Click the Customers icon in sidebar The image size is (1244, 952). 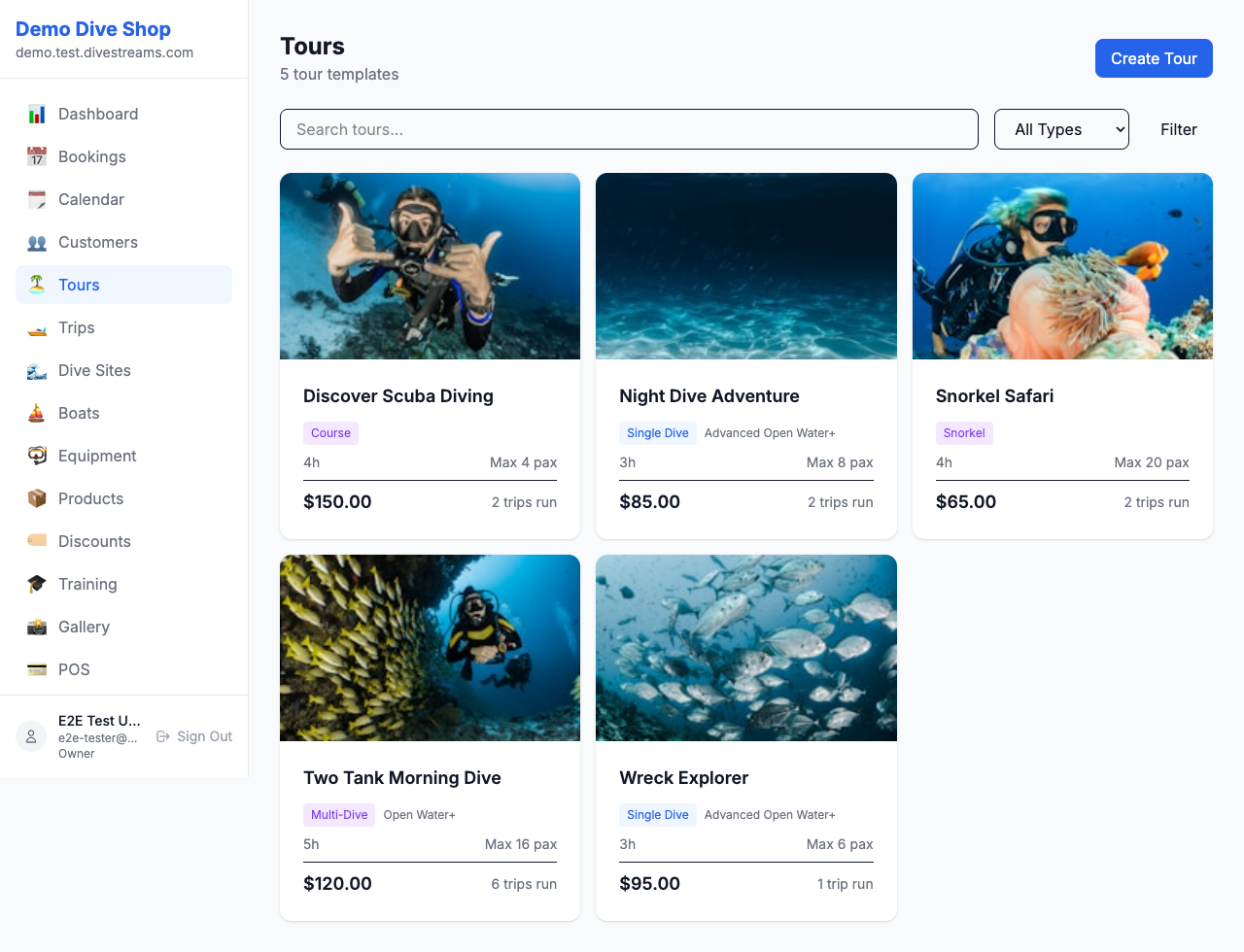click(36, 242)
